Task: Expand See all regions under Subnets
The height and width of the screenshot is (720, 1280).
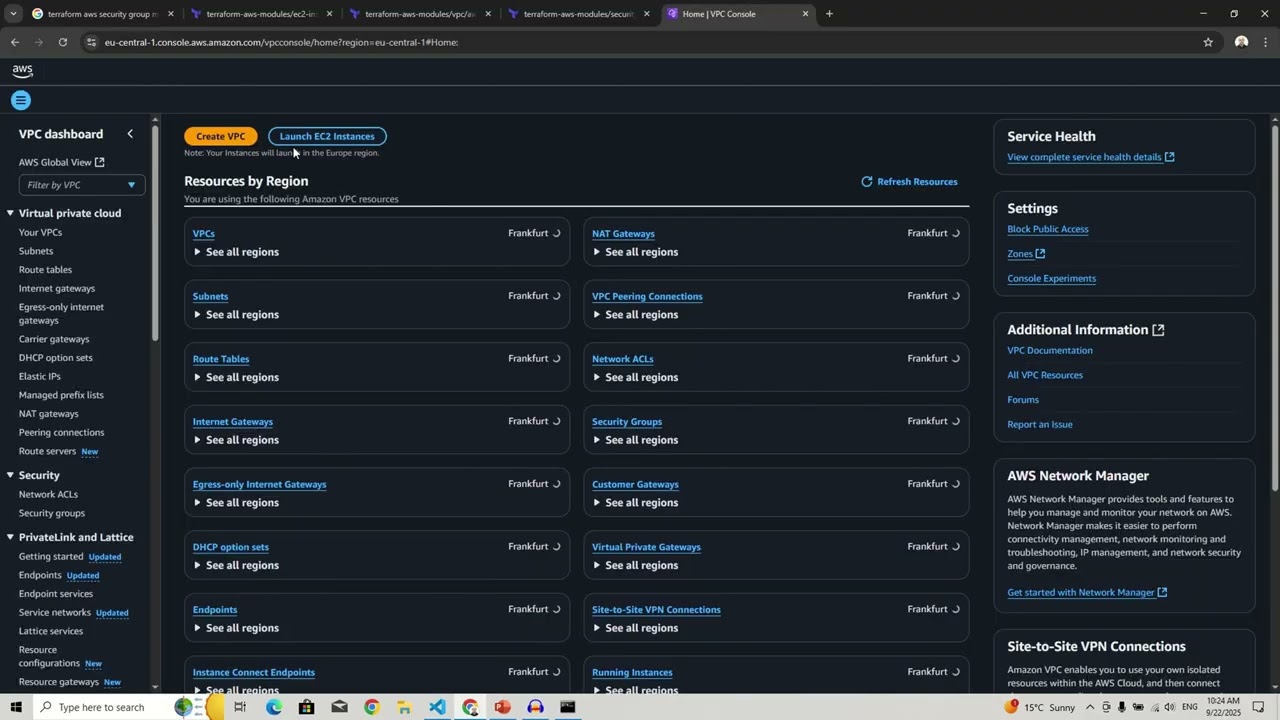Action: [236, 315]
